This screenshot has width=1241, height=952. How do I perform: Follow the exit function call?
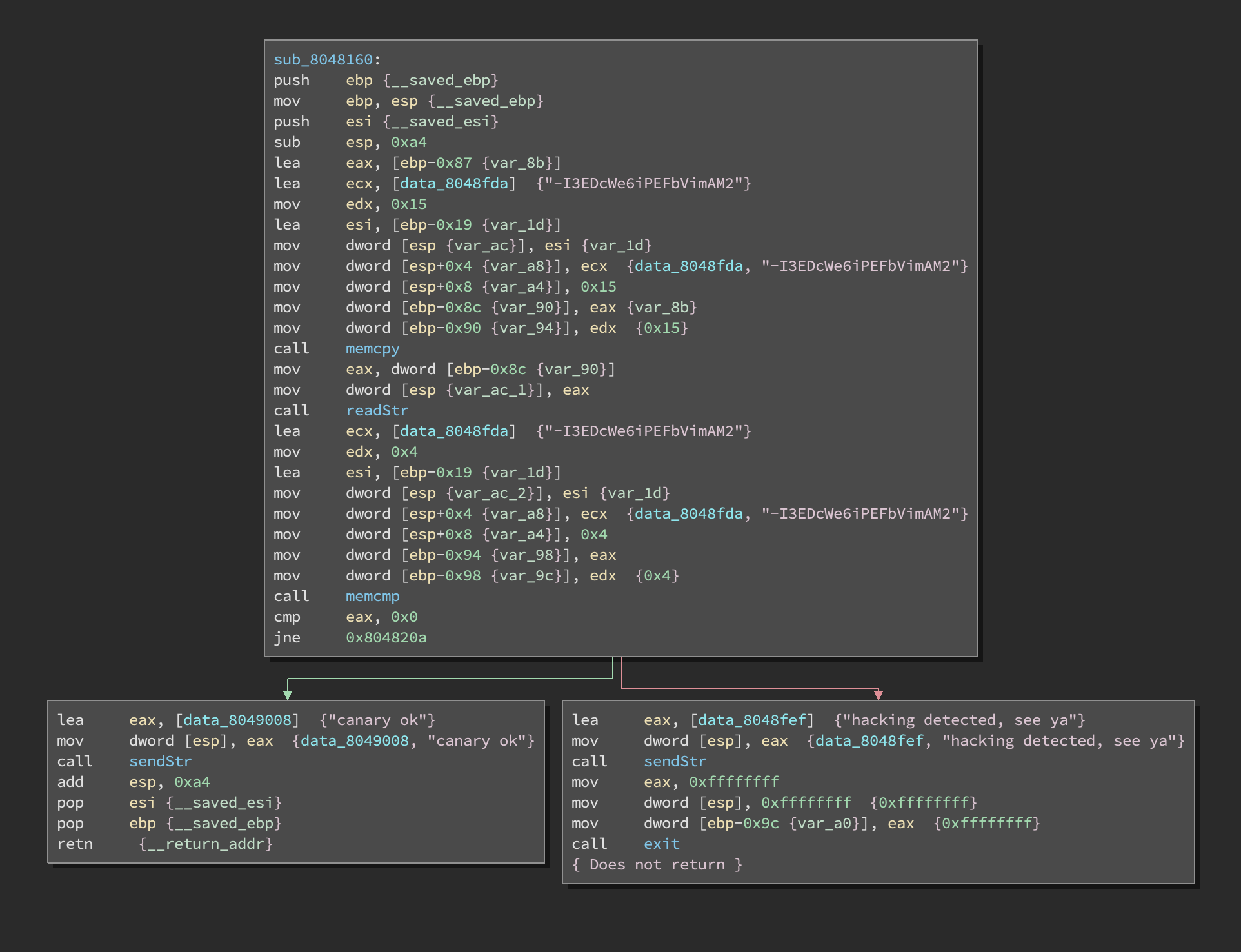661,844
